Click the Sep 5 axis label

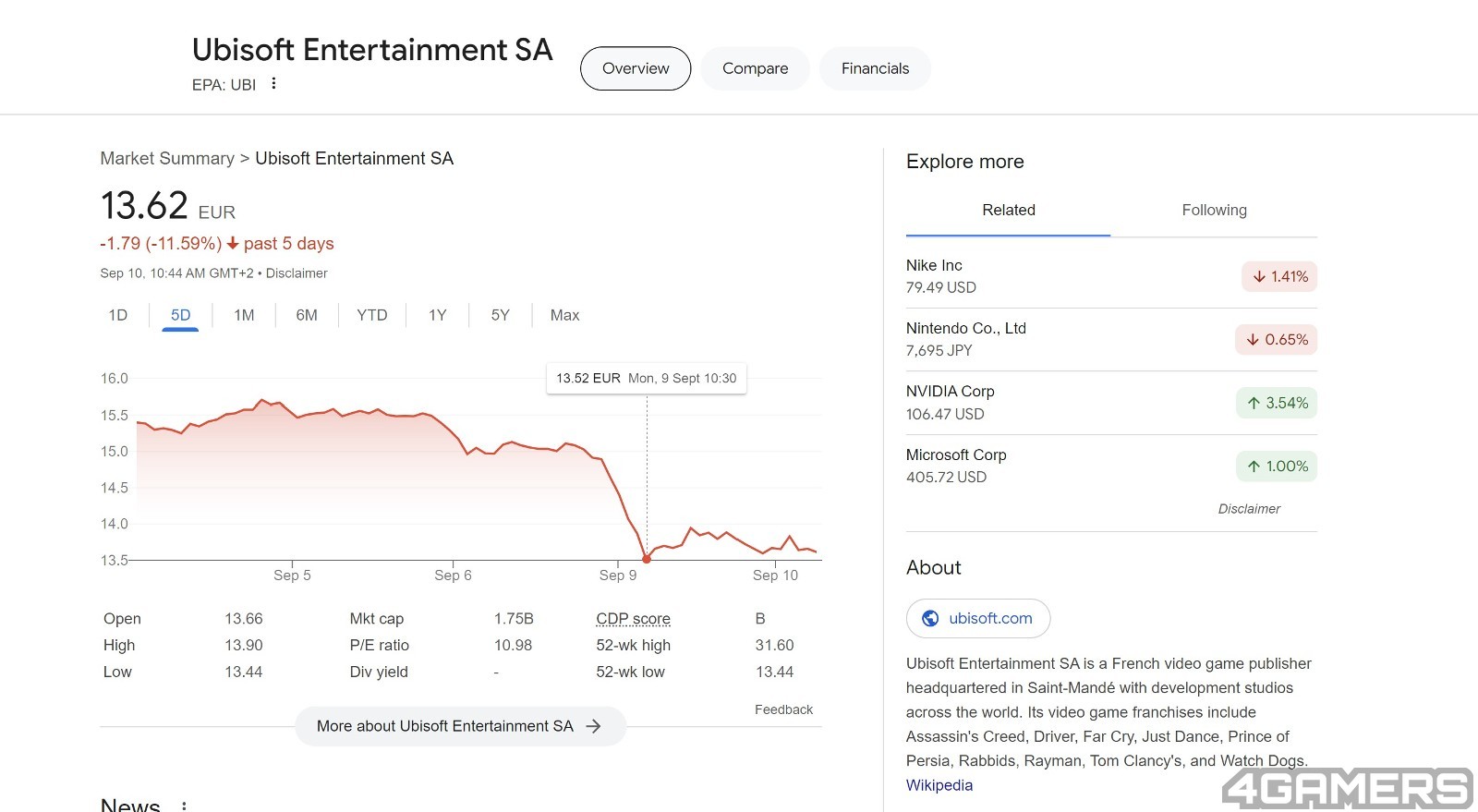point(292,576)
